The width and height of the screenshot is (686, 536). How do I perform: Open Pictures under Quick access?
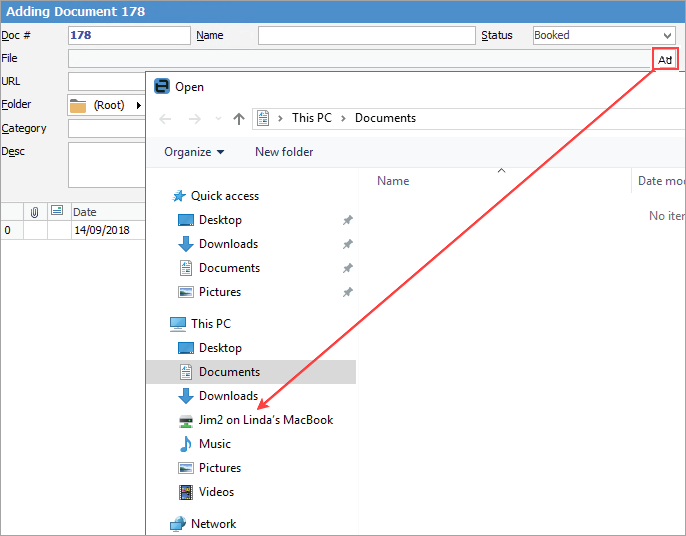pyautogui.click(x=220, y=292)
